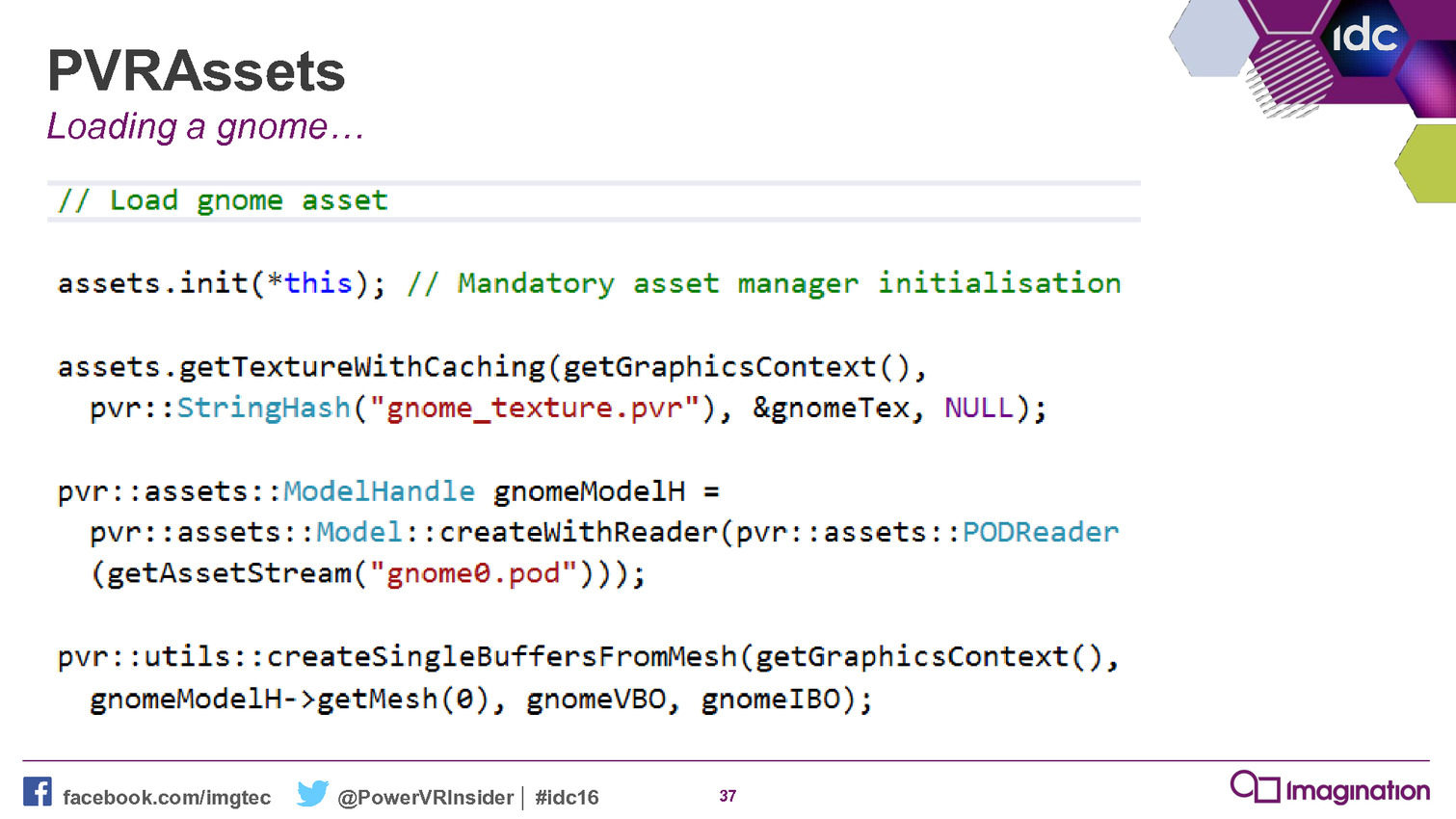
Task: Click the PODReader class name
Action: click(x=1040, y=533)
